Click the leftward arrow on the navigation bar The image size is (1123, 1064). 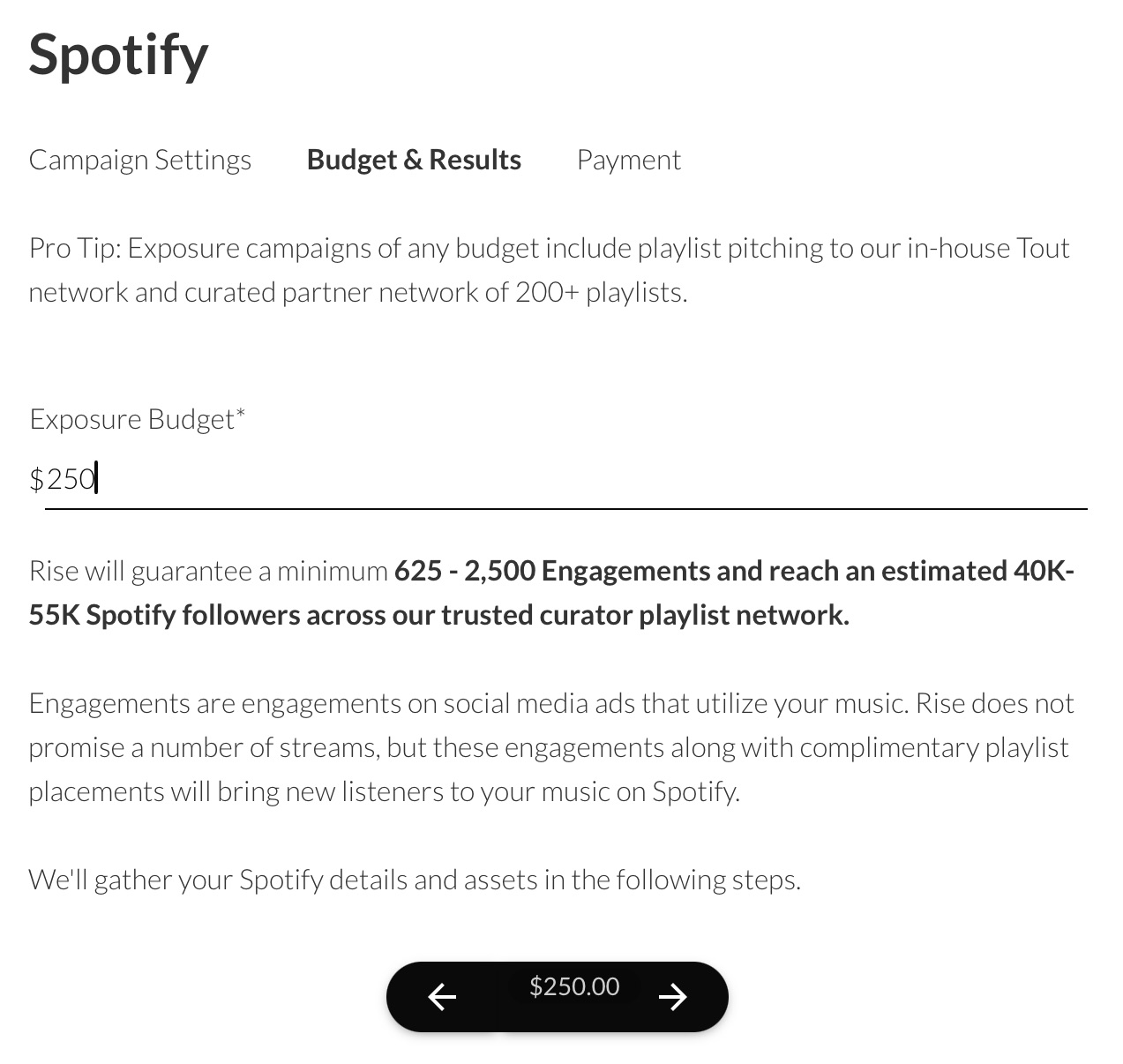tap(442, 997)
